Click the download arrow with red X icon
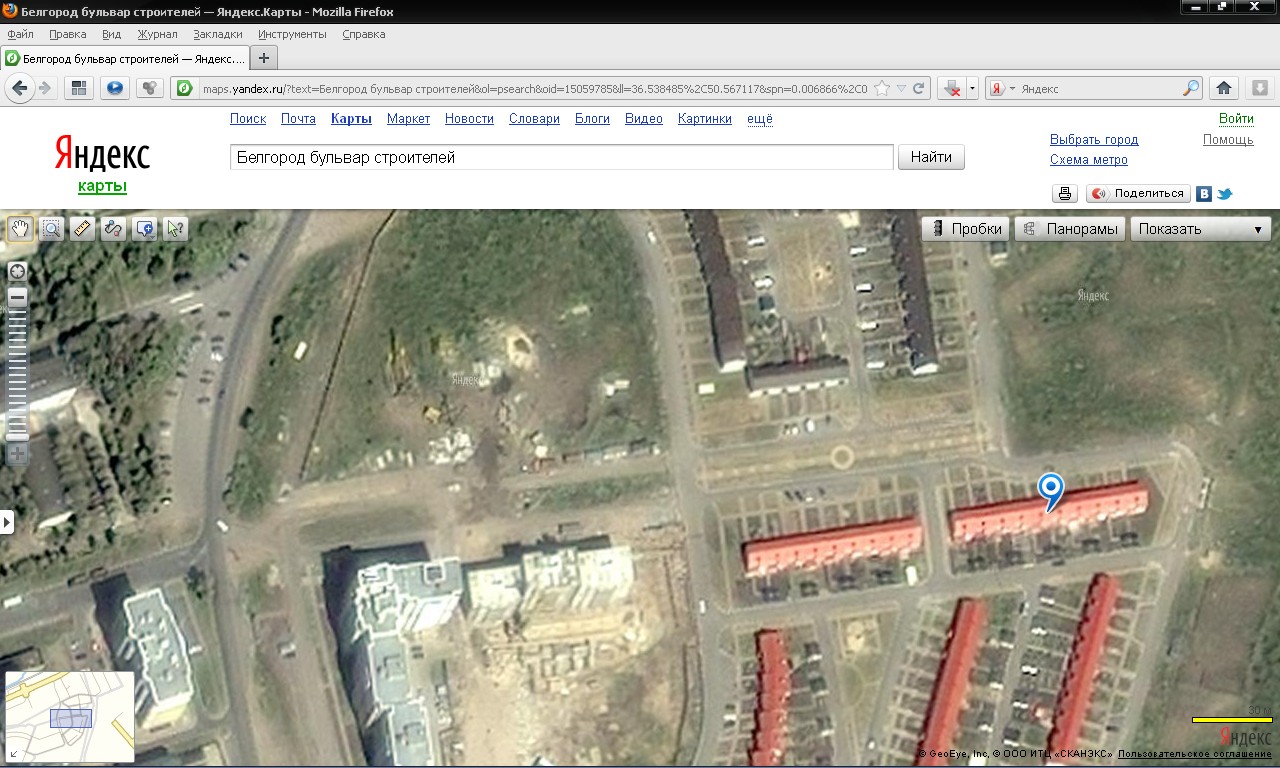The height and width of the screenshot is (768, 1280). pos(952,88)
